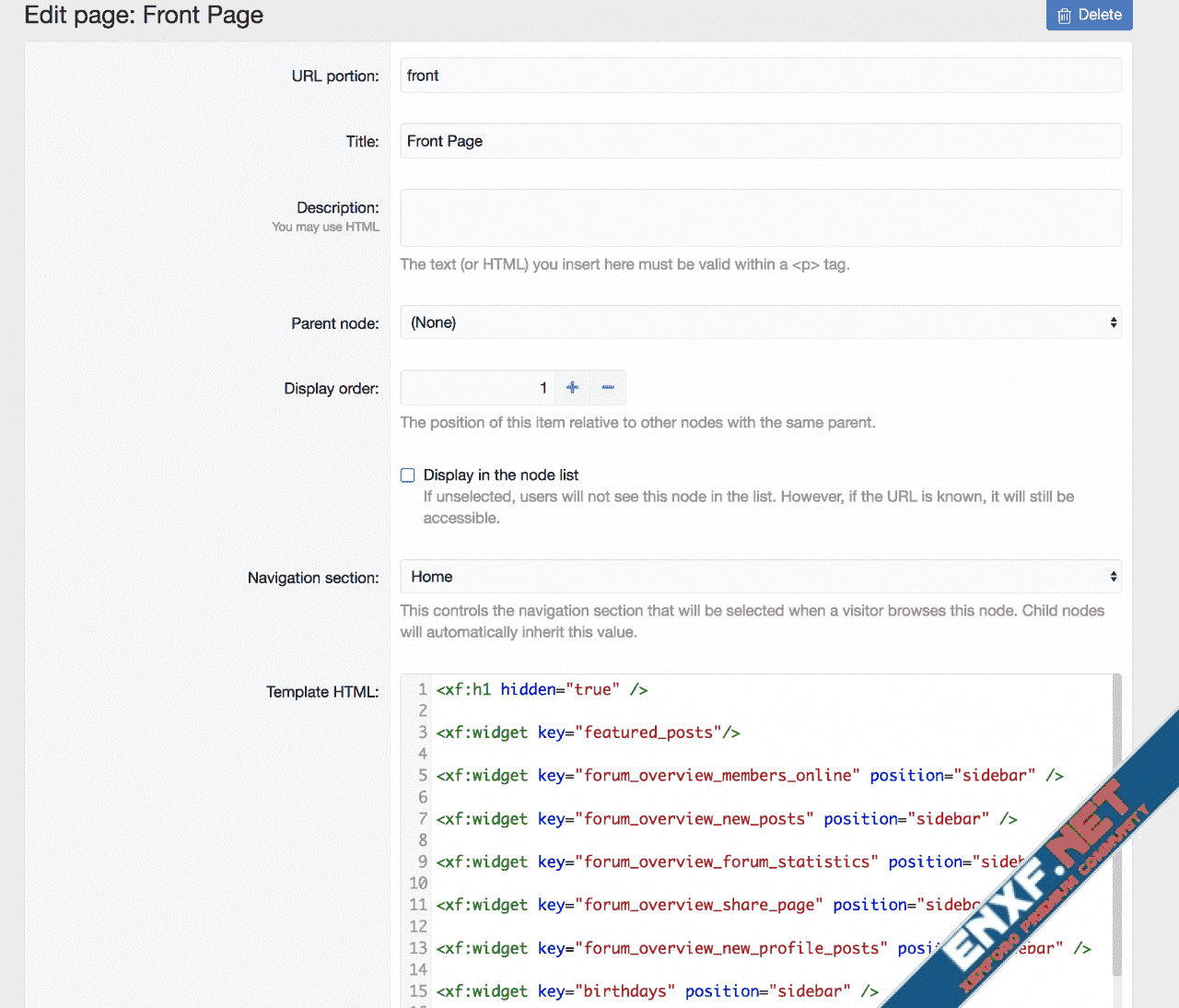Click inside the empty Description text area
Viewport: 1179px width, 1008px height.
pos(760,218)
